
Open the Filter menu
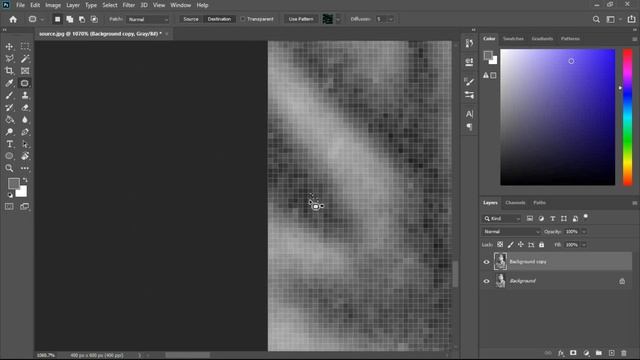click(x=129, y=5)
